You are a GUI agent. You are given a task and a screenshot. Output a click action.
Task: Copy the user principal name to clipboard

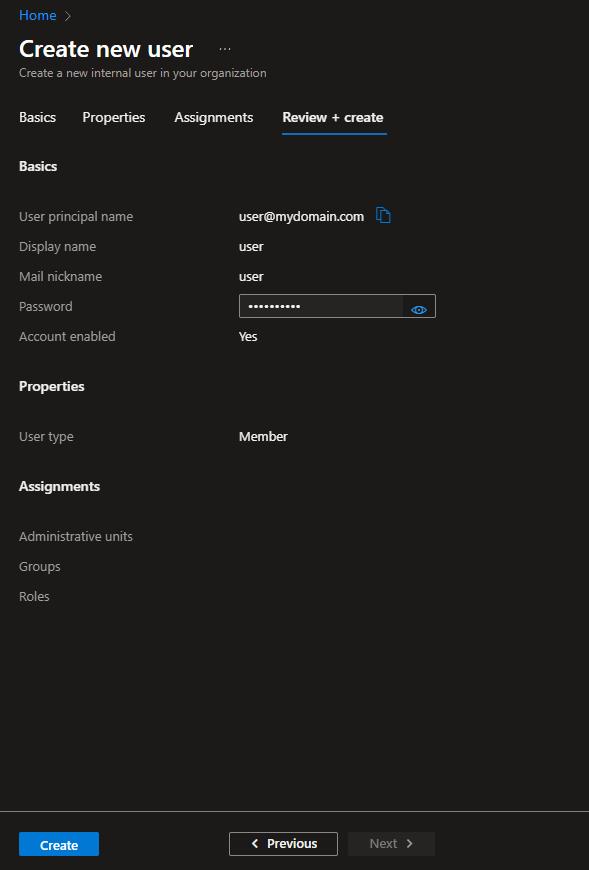click(383, 215)
